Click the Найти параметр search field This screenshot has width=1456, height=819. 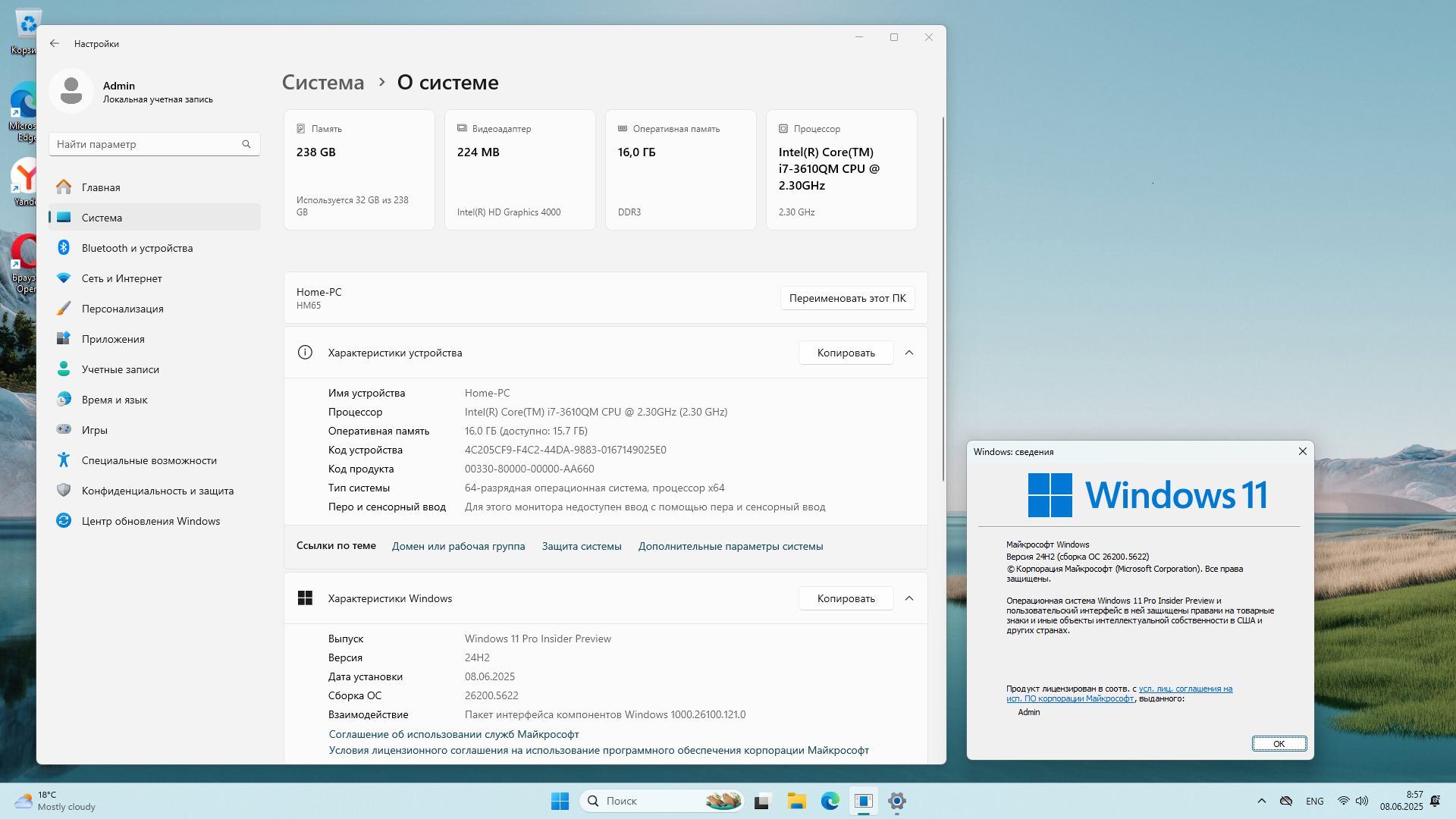144,144
